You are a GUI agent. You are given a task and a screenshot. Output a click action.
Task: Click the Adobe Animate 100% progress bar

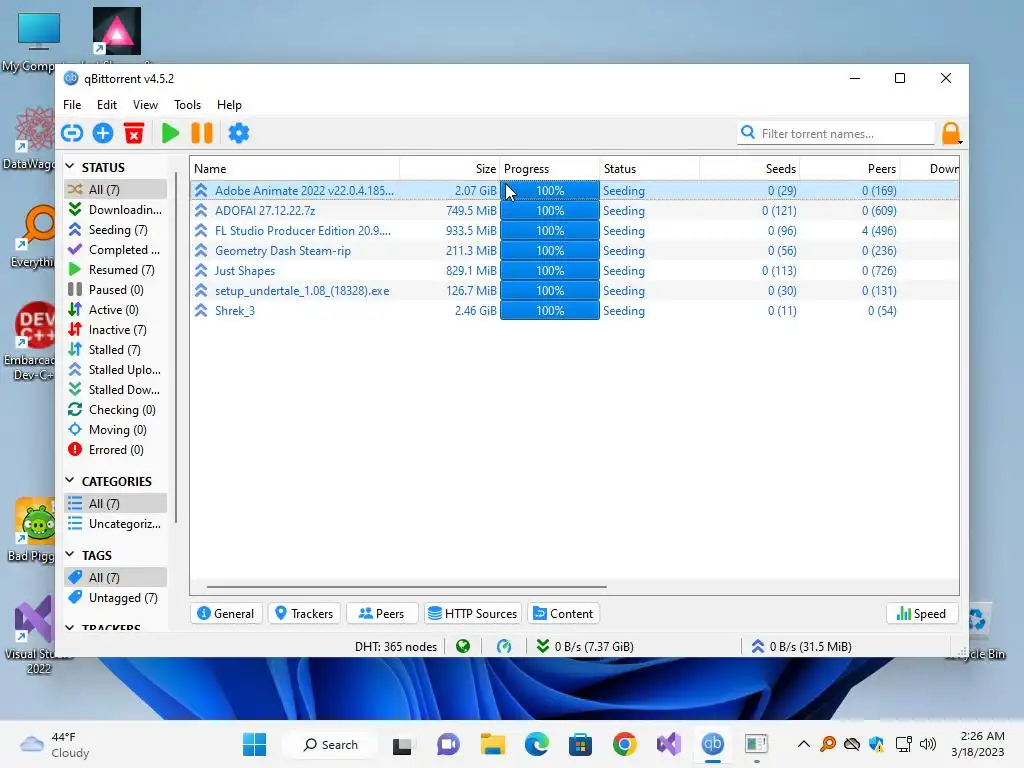549,191
